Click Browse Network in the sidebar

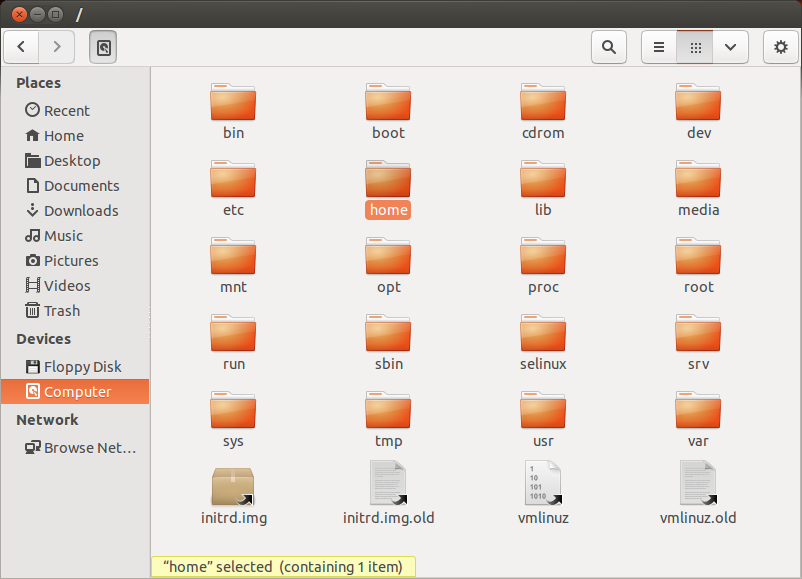[89, 448]
